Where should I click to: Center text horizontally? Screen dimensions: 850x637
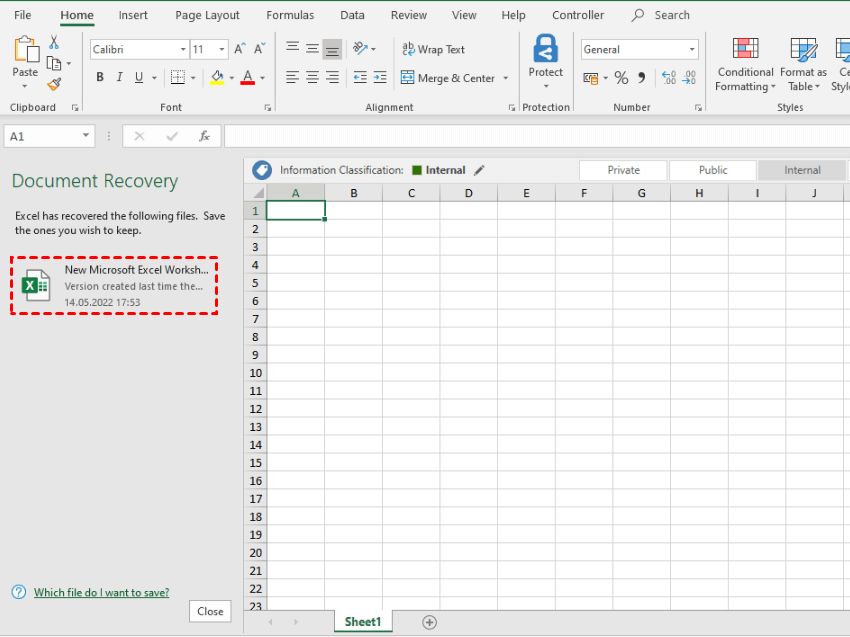coord(312,78)
